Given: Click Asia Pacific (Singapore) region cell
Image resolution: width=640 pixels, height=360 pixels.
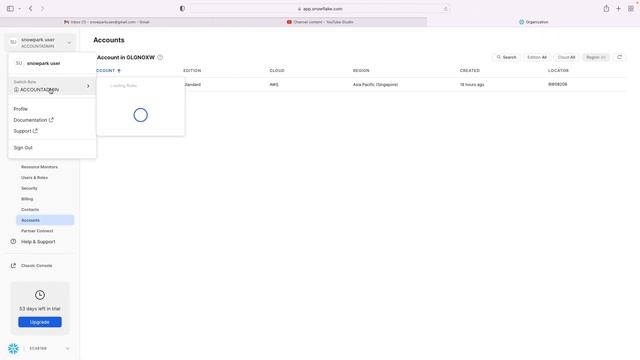Looking at the screenshot, I should pyautogui.click(x=375, y=84).
